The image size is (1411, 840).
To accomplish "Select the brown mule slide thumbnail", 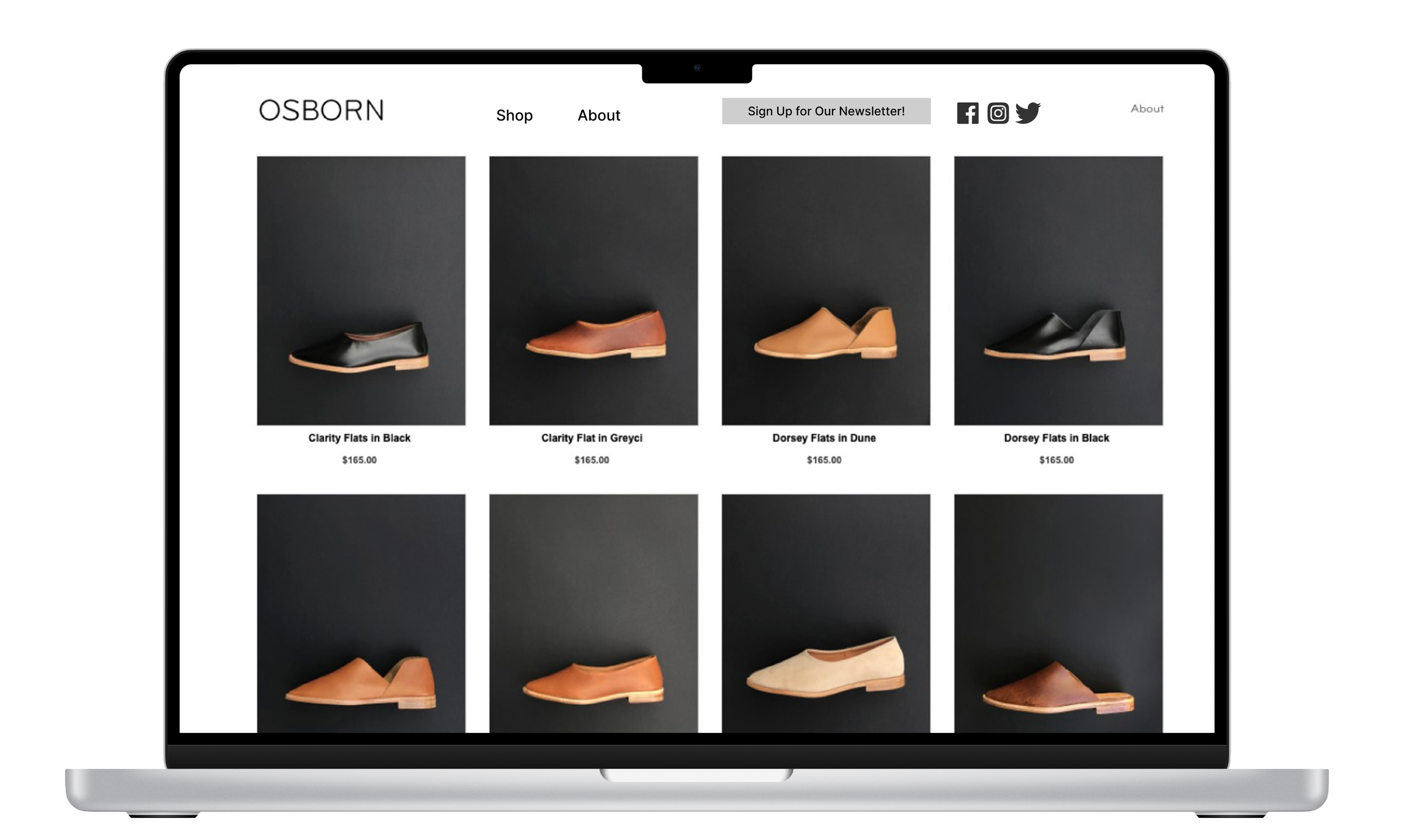I will pos(1058,614).
